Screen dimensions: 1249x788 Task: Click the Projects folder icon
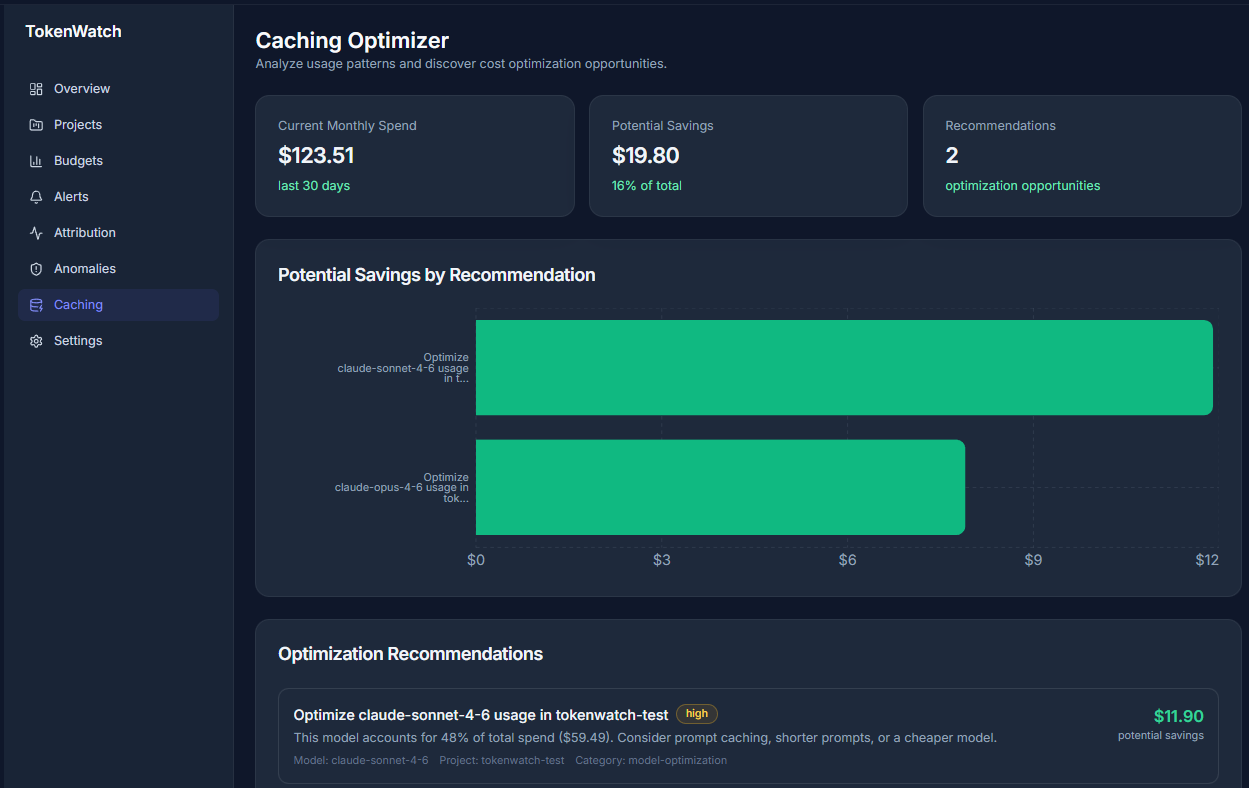[38, 124]
